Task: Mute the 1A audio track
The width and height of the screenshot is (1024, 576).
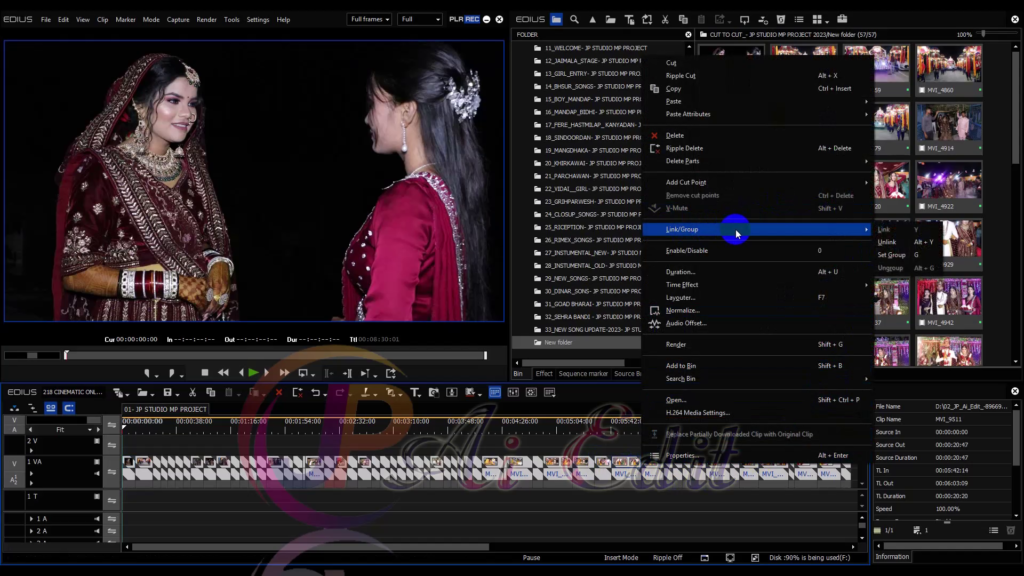Action: (97, 519)
